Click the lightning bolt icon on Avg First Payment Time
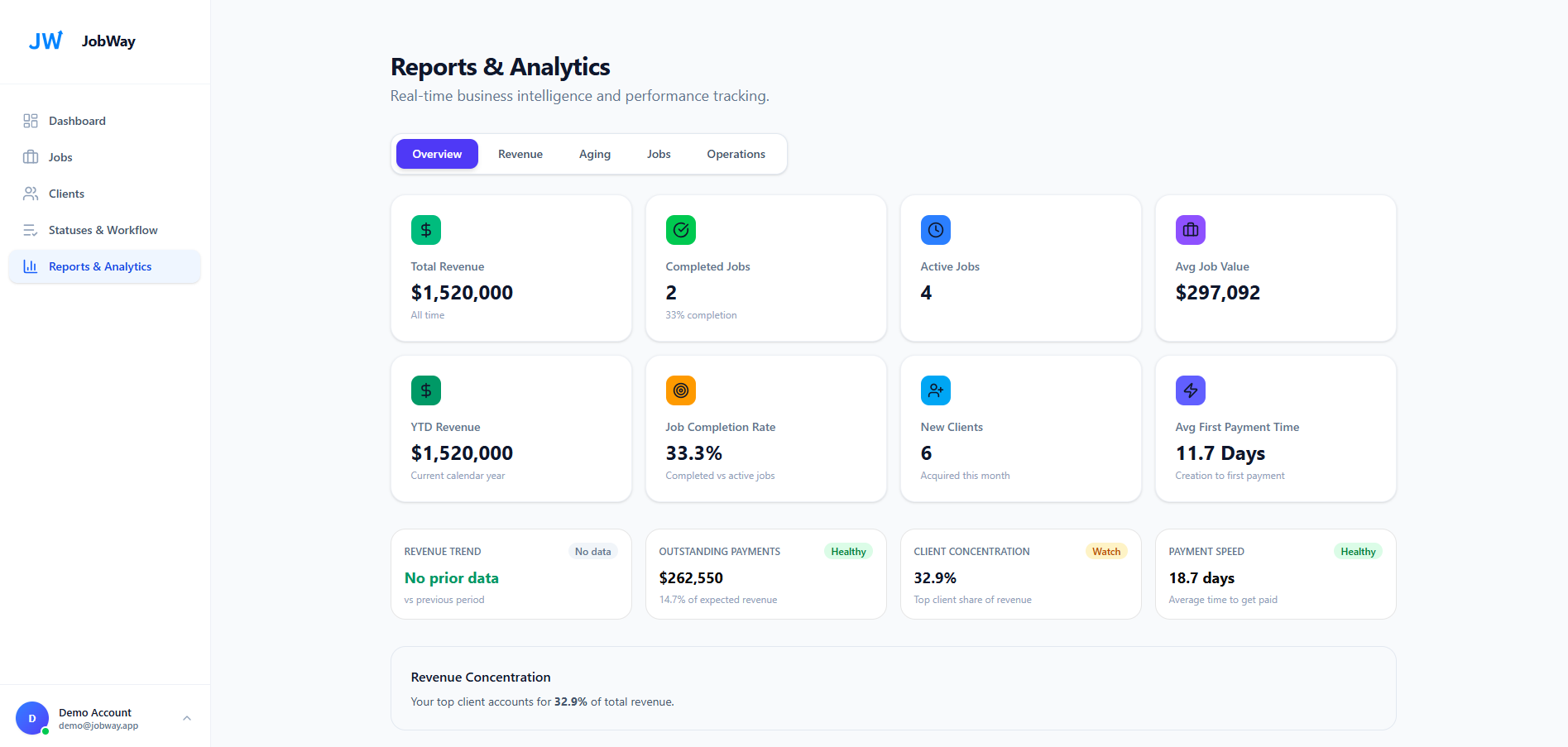1568x747 pixels. pyautogui.click(x=1190, y=390)
